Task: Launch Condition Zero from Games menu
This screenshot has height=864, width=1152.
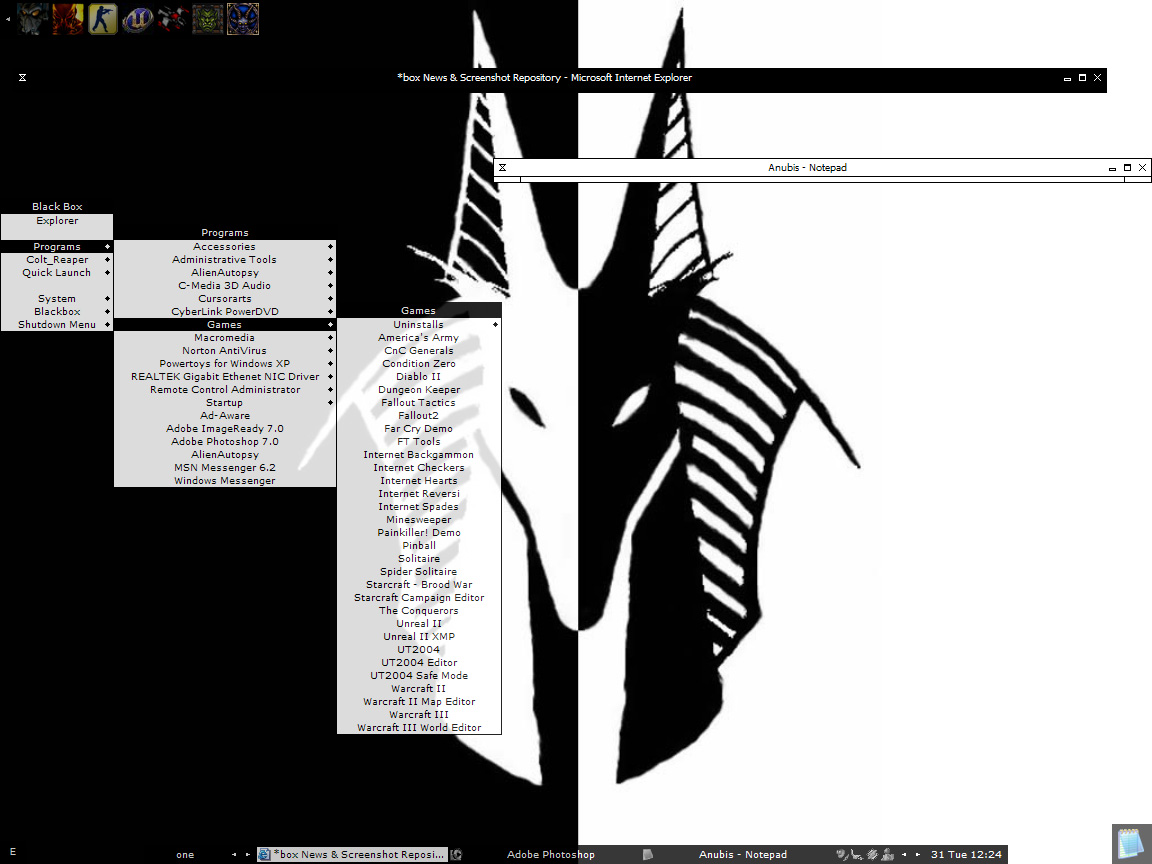Action: point(419,364)
